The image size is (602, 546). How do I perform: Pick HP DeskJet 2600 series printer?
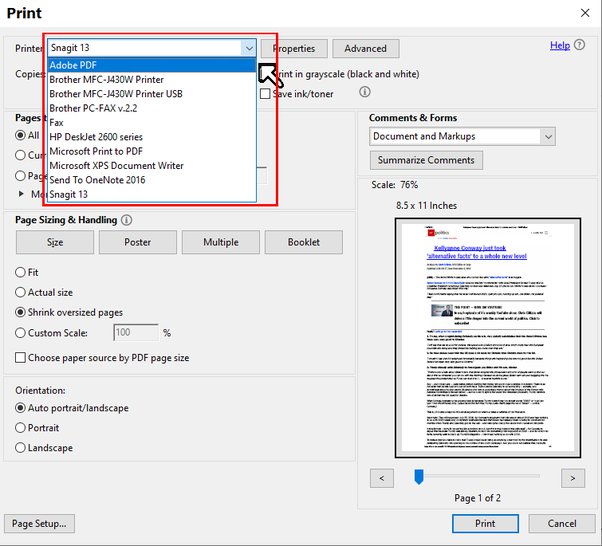pyautogui.click(x=152, y=137)
